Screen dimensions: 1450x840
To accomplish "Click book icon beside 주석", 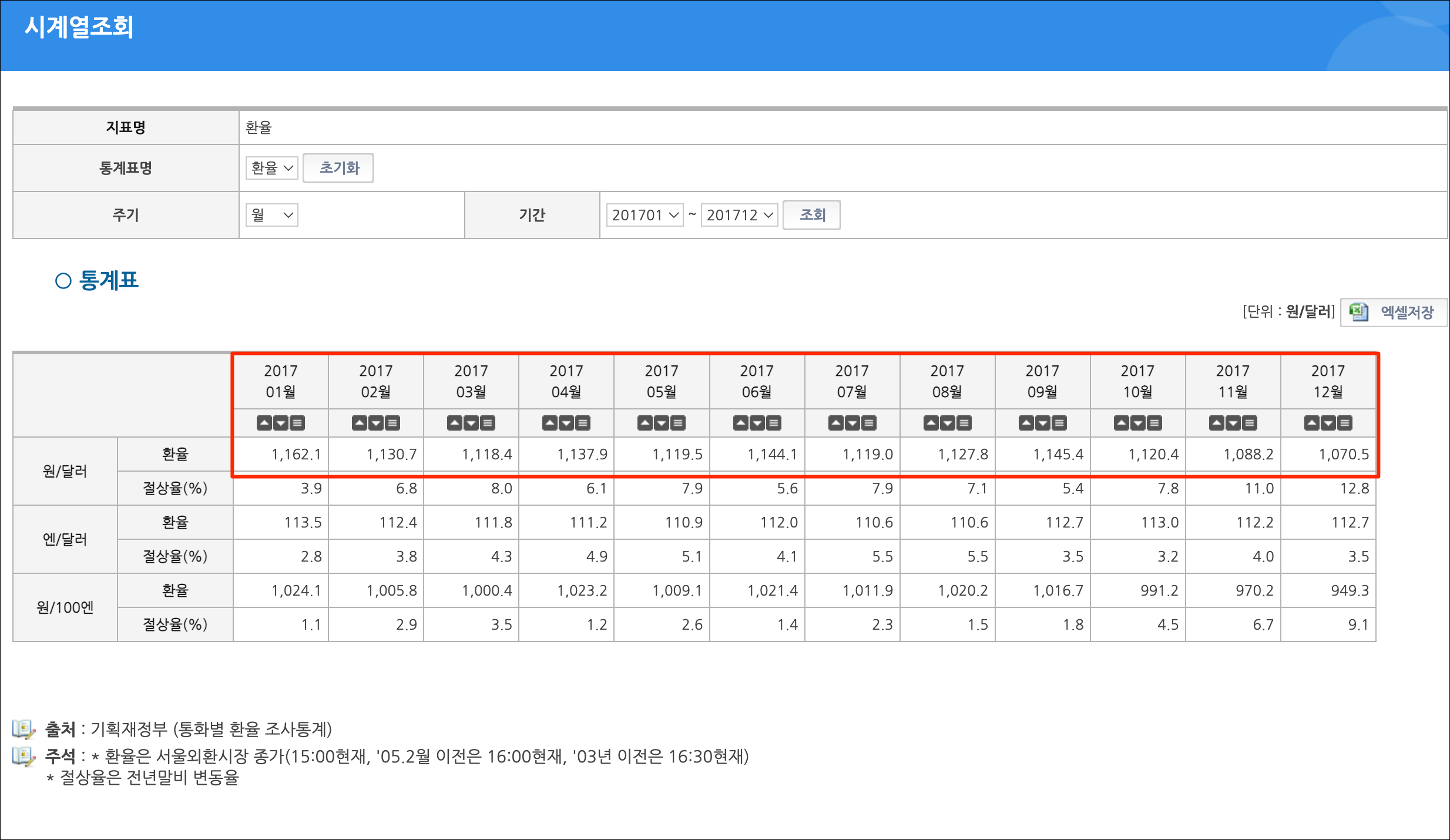I will (24, 756).
